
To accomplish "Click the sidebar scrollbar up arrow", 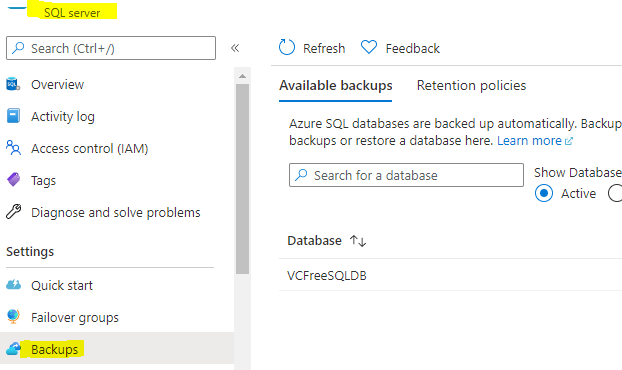I will click(242, 76).
